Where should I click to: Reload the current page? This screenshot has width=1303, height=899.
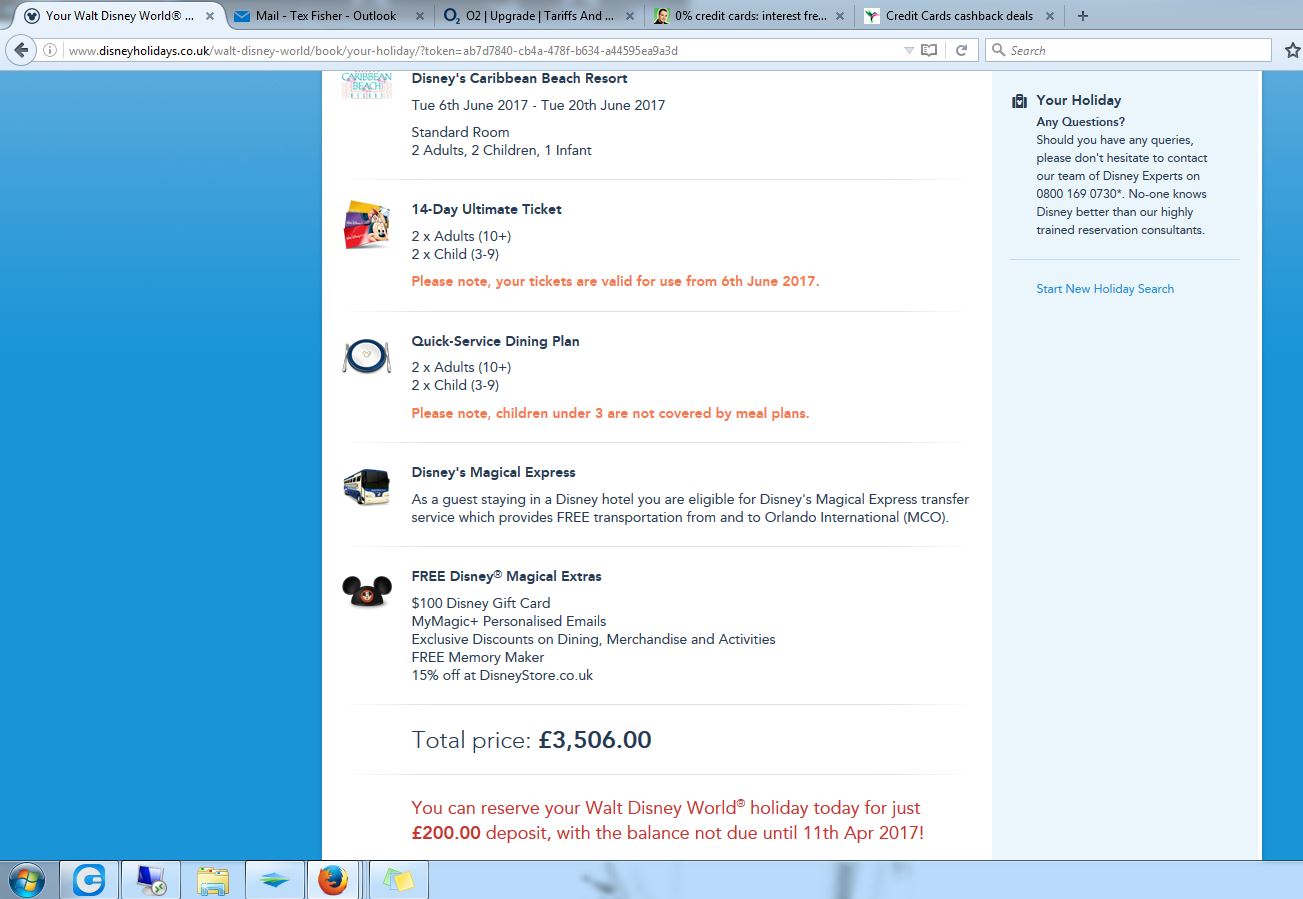click(x=961, y=50)
